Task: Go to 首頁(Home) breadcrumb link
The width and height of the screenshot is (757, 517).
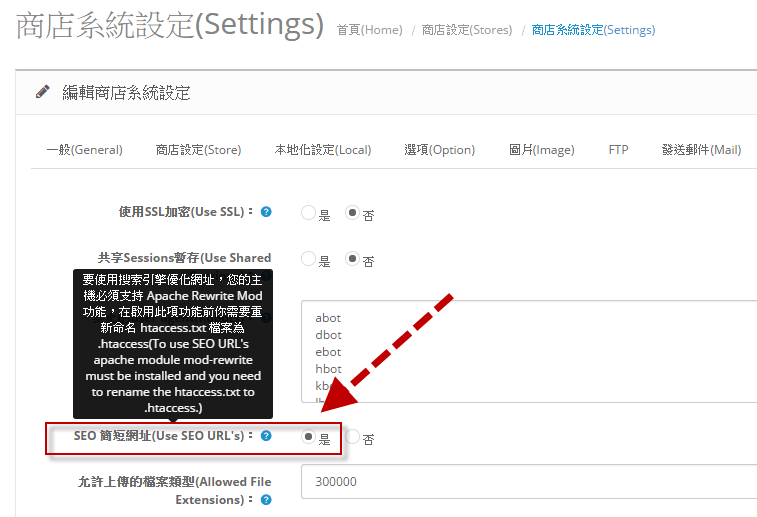Action: point(369,30)
